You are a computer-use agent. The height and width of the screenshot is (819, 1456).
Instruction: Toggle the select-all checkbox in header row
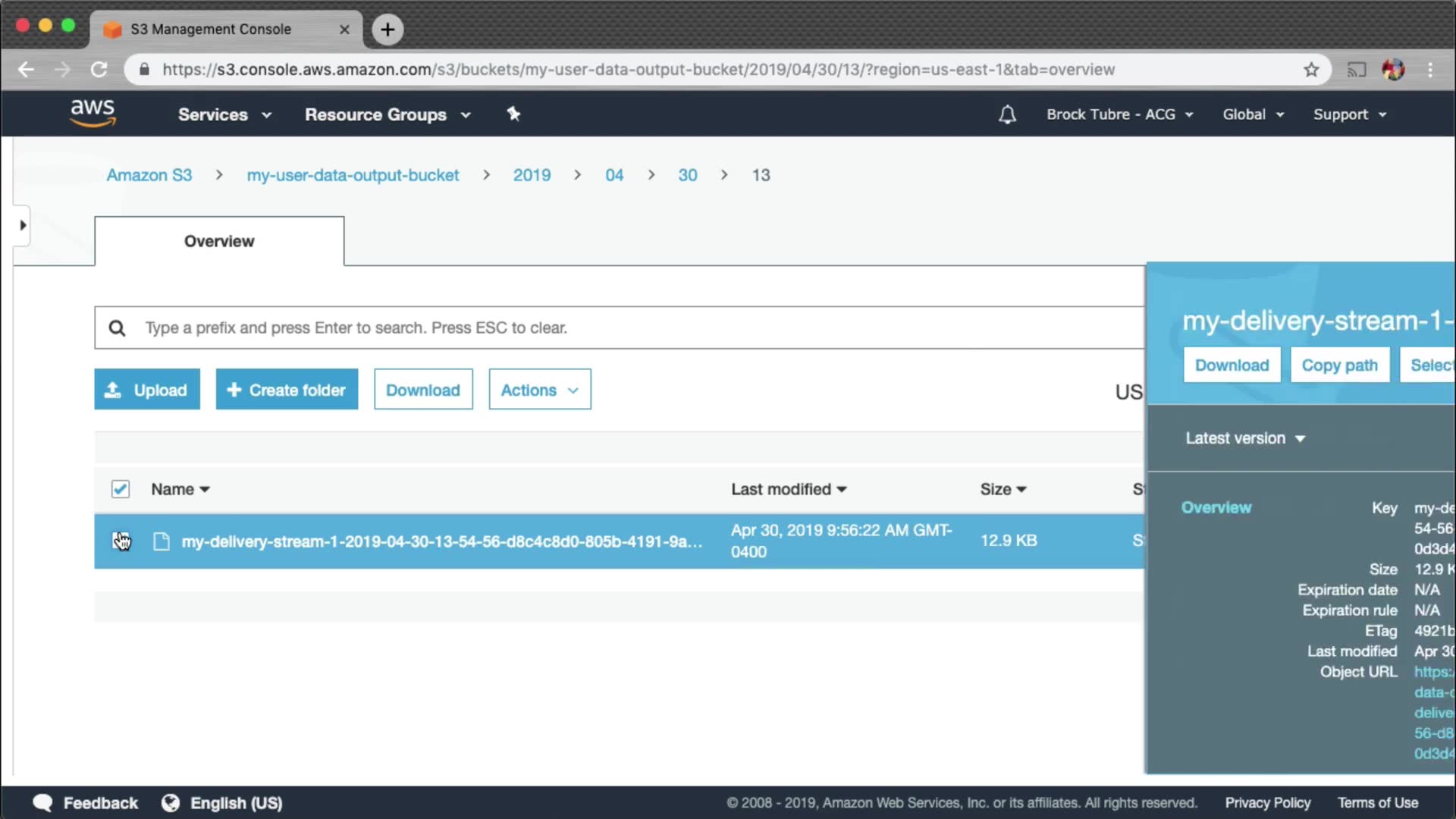[x=120, y=489]
